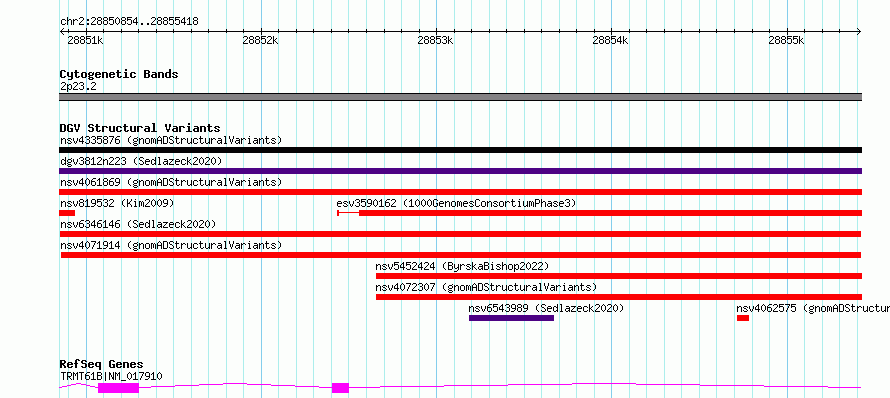Click the 2p23.2 gray cytogenetic band

[460, 97]
